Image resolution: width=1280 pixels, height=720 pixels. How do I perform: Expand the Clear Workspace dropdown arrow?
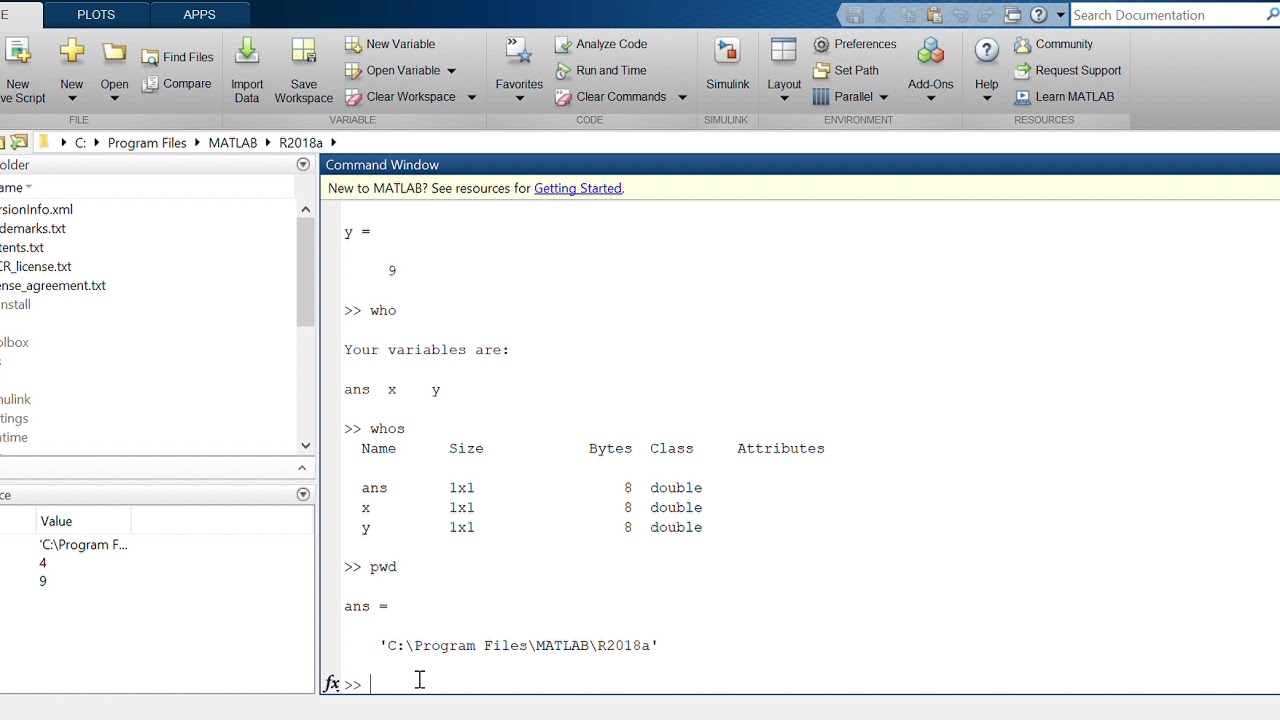point(471,97)
